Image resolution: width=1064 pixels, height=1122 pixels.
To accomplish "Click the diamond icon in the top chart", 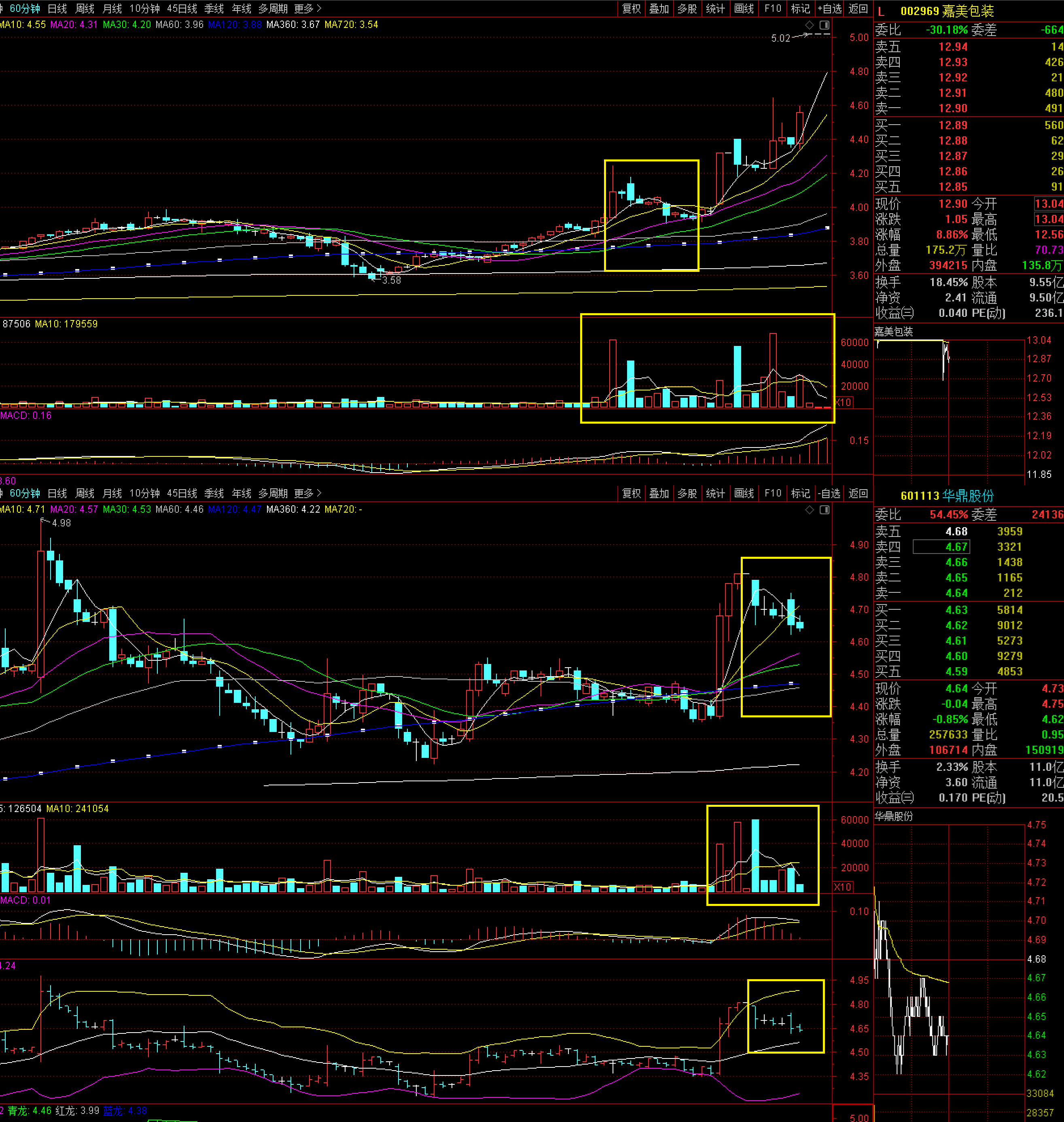I will click(x=810, y=25).
